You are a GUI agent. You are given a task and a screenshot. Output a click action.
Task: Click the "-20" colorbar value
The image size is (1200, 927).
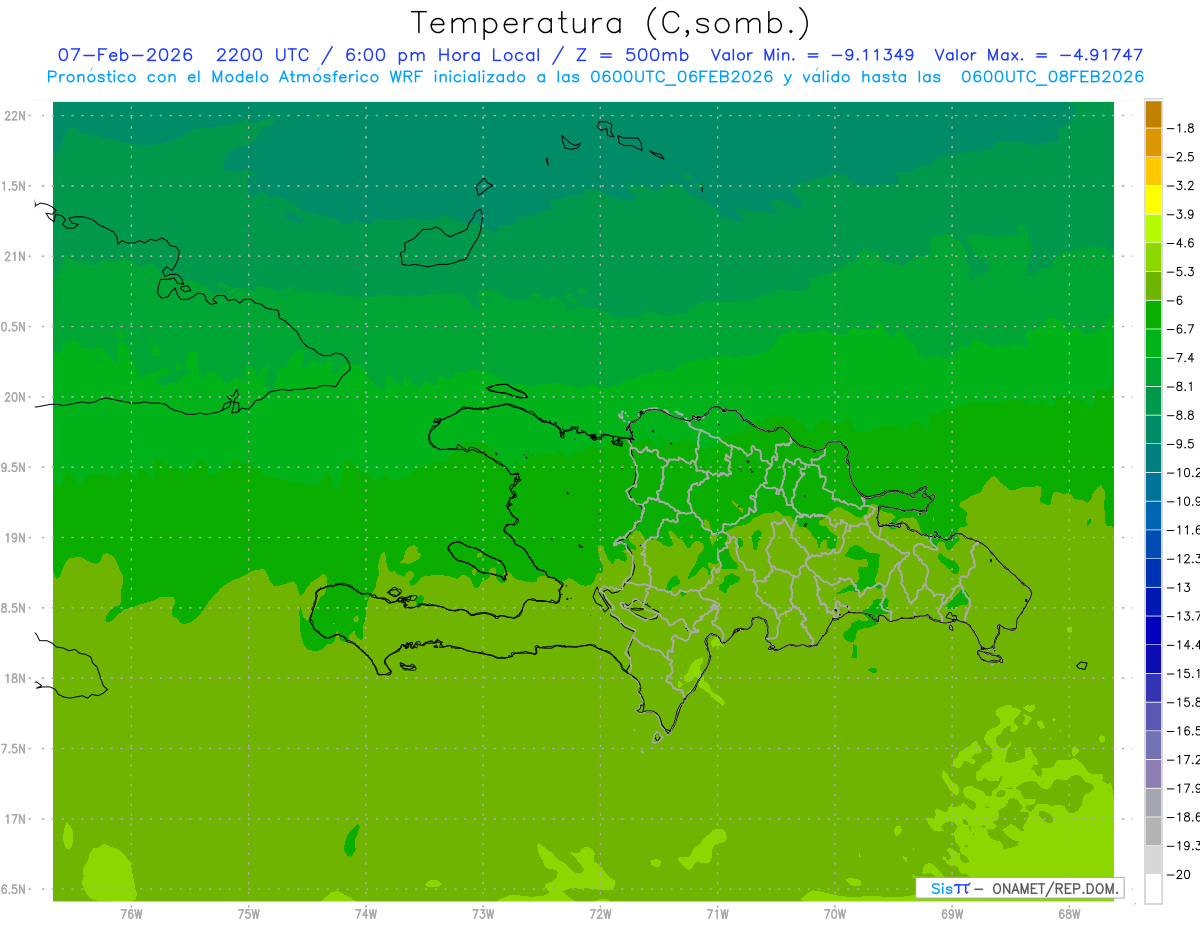(1181, 874)
